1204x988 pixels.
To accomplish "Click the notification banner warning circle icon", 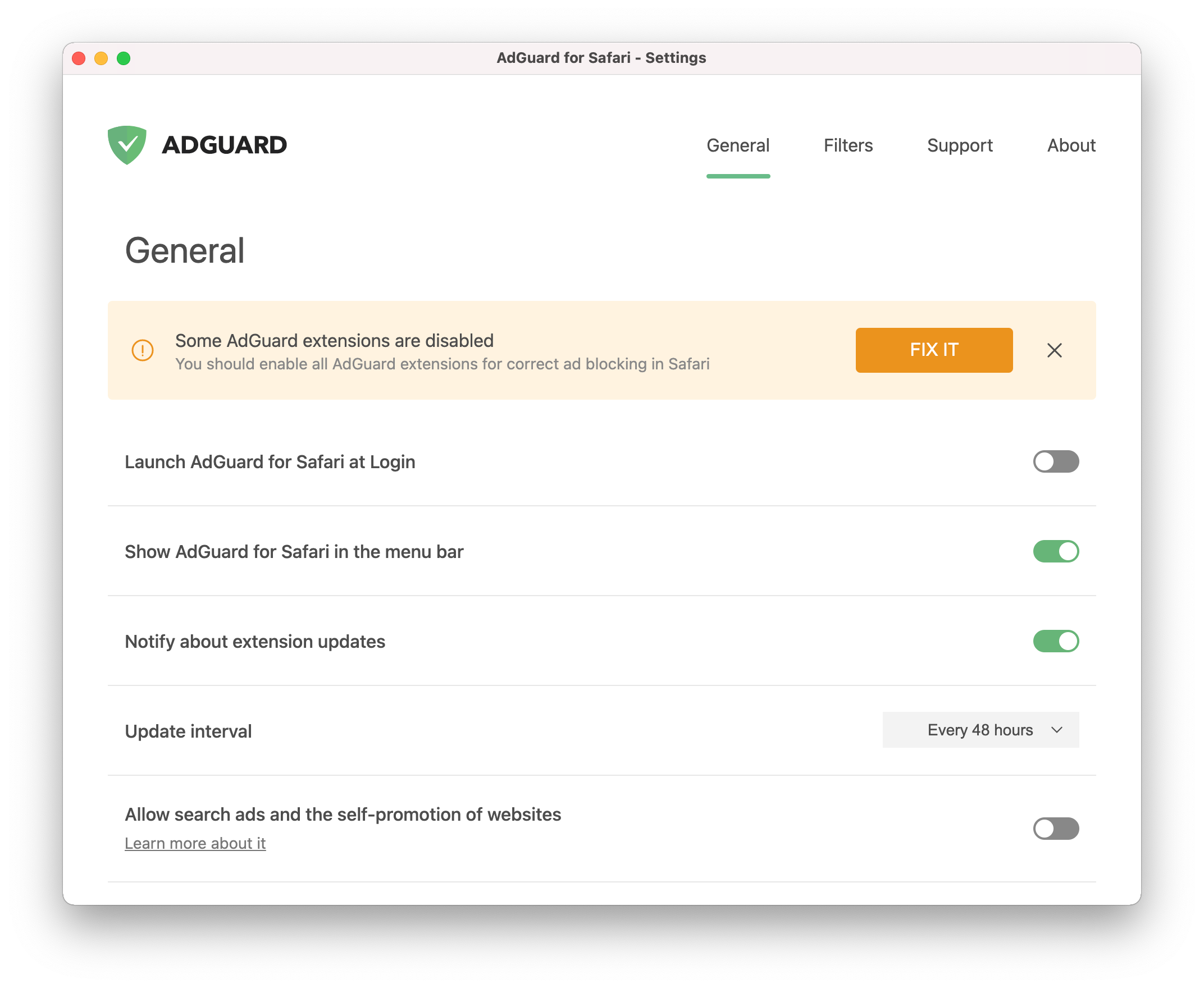I will tap(142, 350).
